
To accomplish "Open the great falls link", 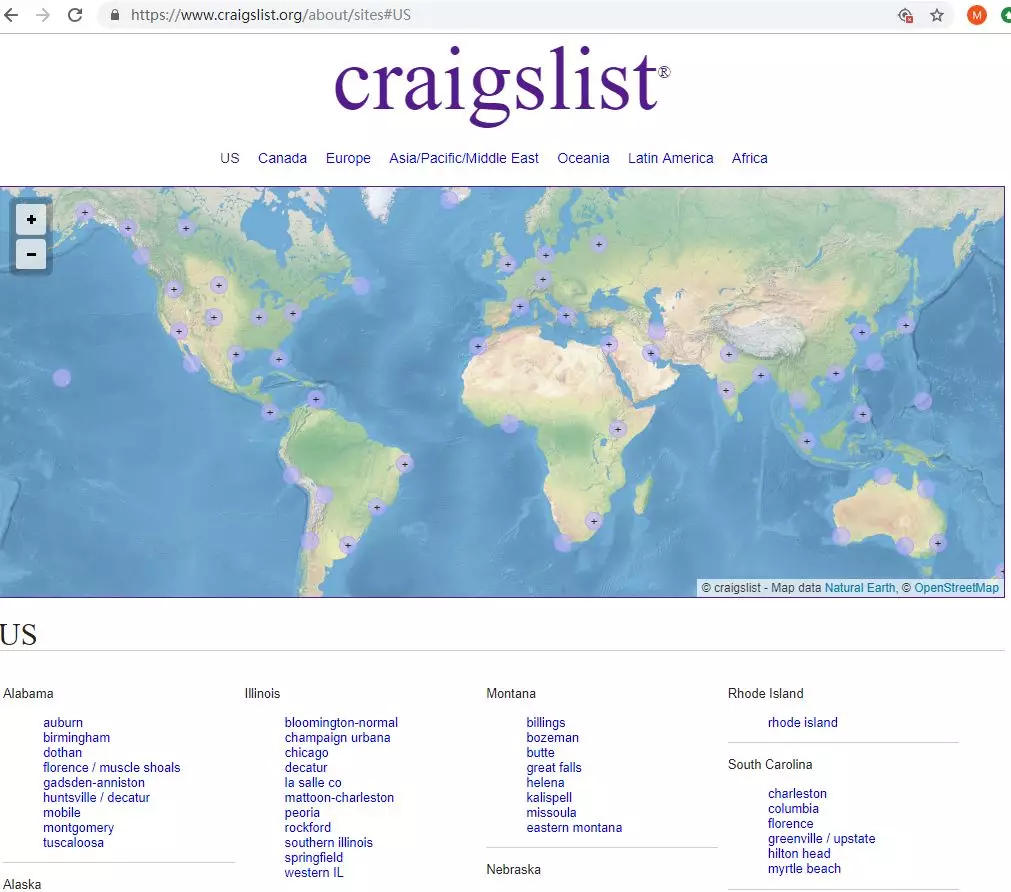I will coord(554,768).
